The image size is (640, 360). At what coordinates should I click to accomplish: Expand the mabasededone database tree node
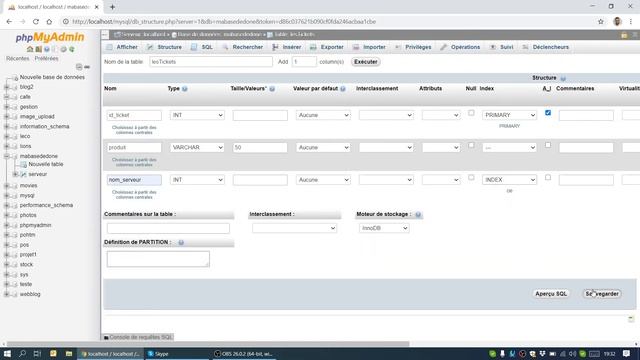(x=7, y=156)
